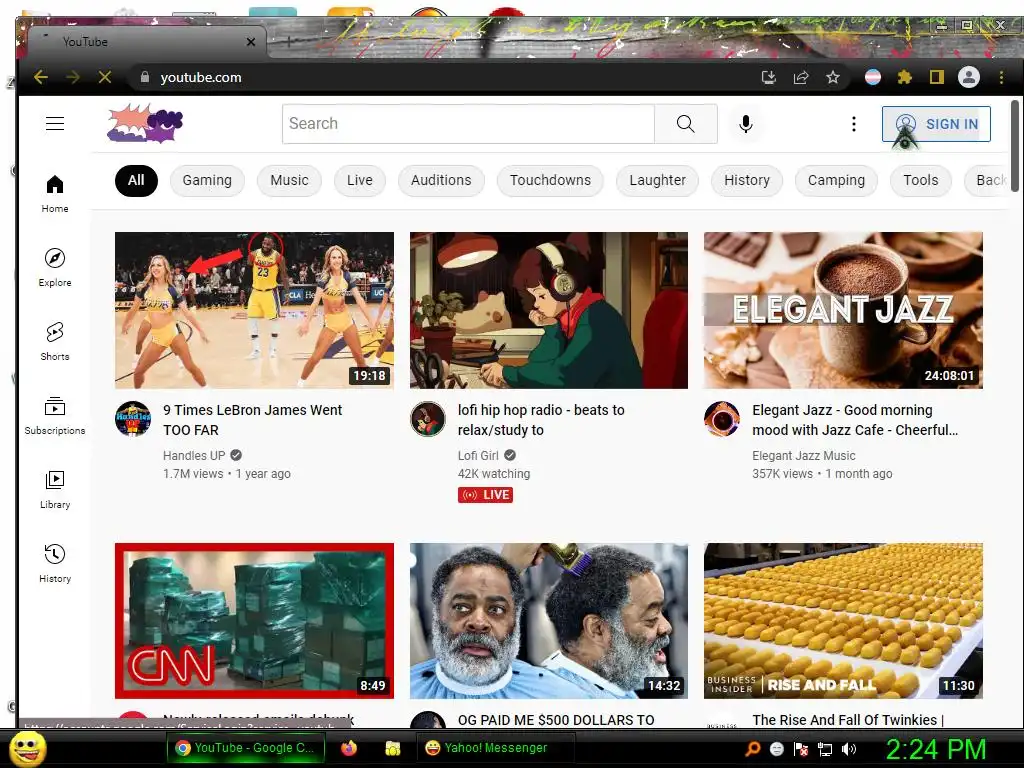Select the Music filter chip
This screenshot has height=768, width=1024.
click(x=289, y=180)
